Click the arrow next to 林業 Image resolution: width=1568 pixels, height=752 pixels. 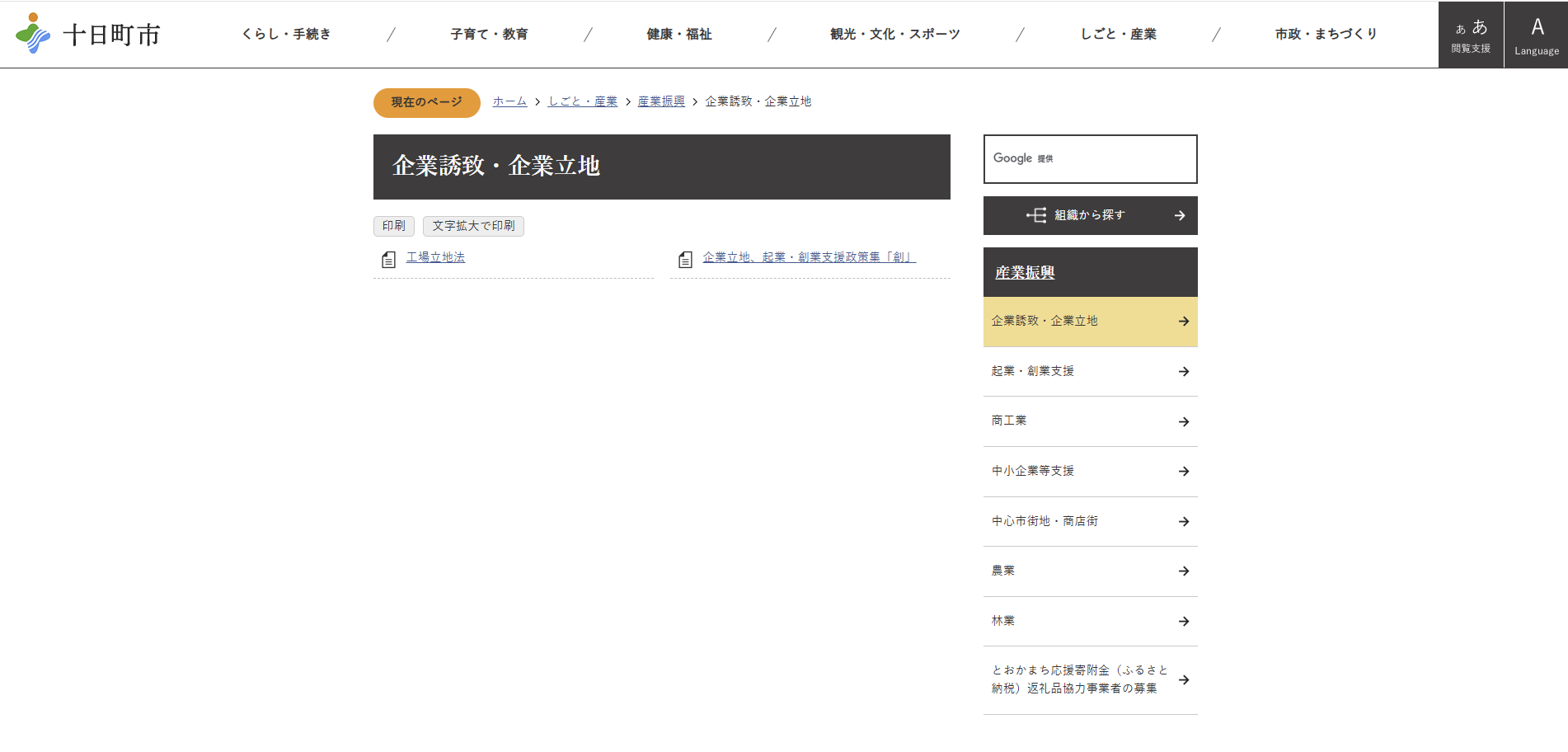(x=1184, y=622)
